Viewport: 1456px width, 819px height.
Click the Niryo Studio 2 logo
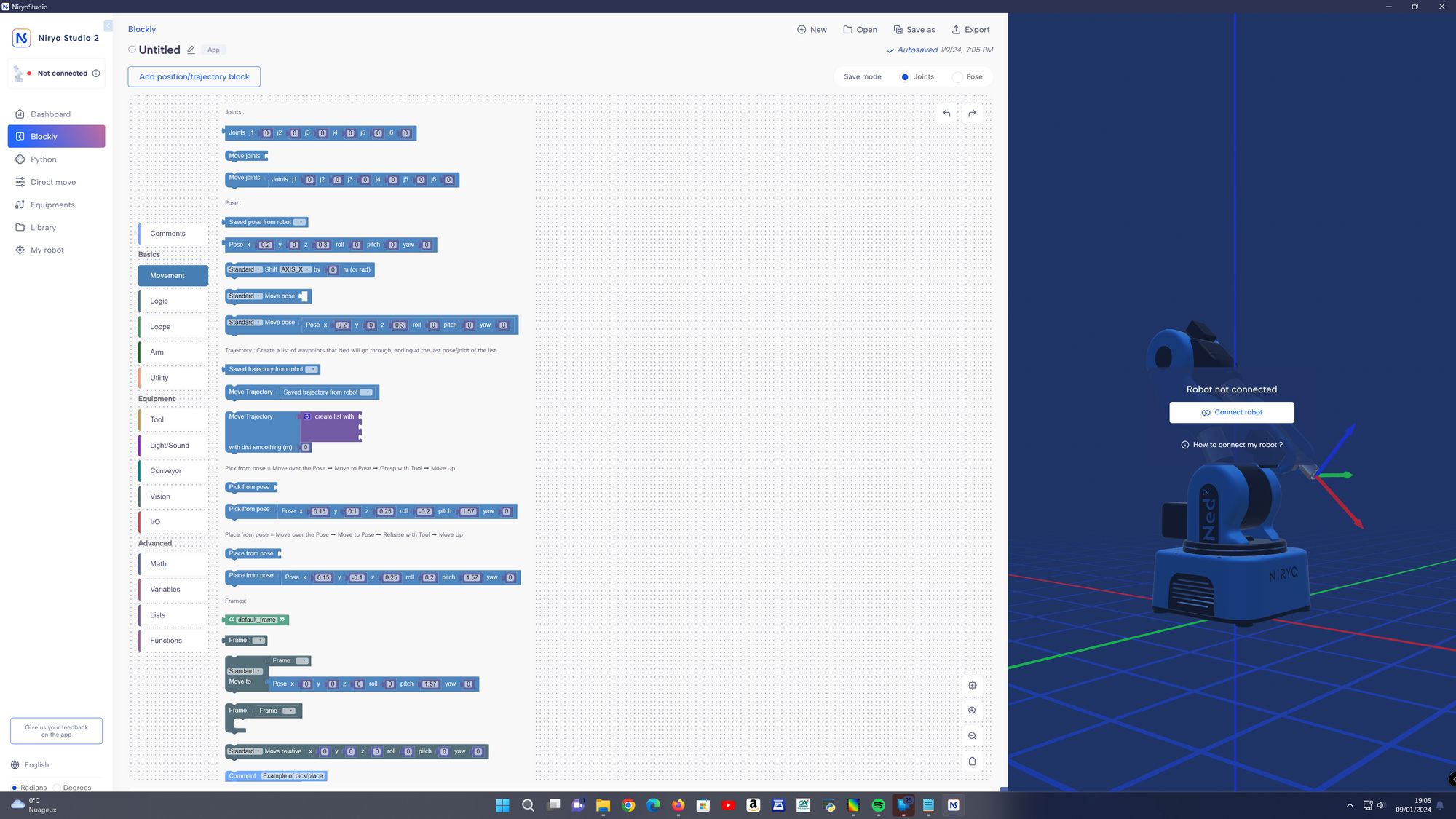(22, 38)
